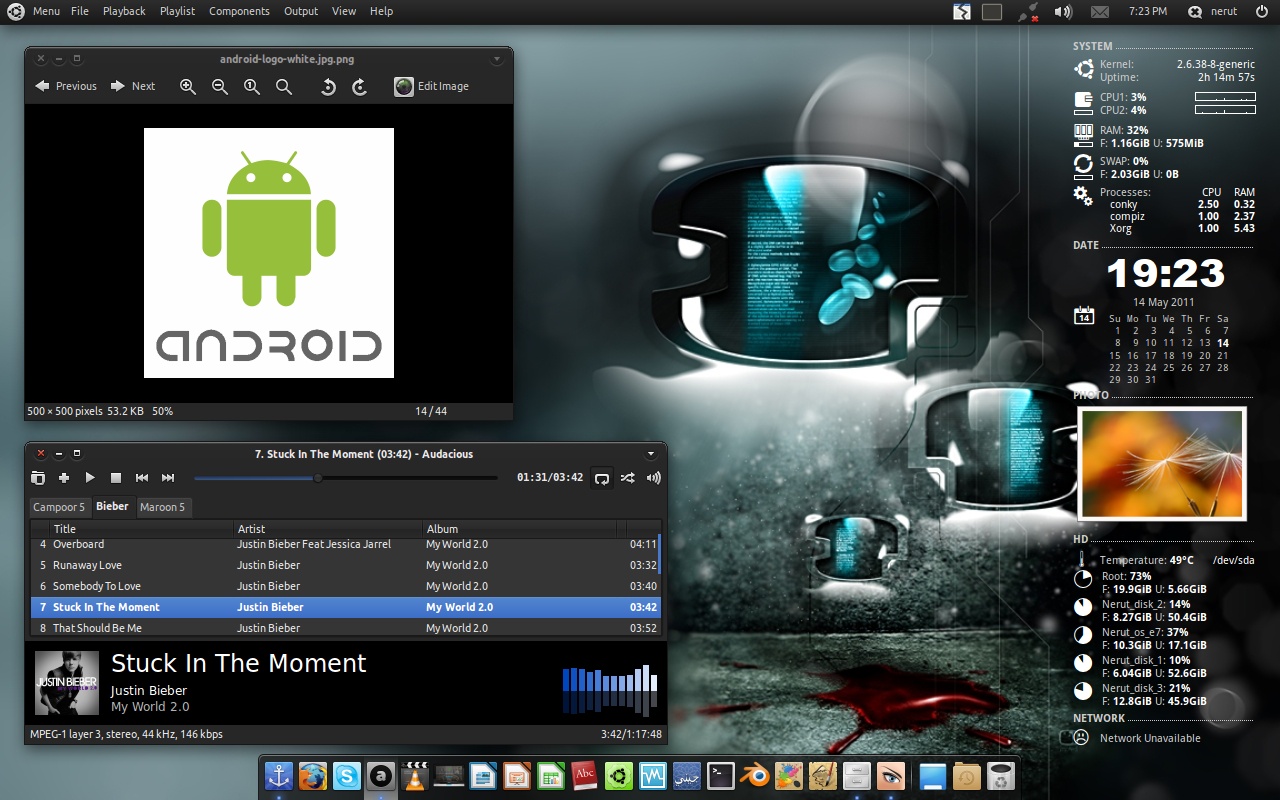Click sound volume indicator in top panel
This screenshot has width=1280, height=800.
[x=1063, y=12]
